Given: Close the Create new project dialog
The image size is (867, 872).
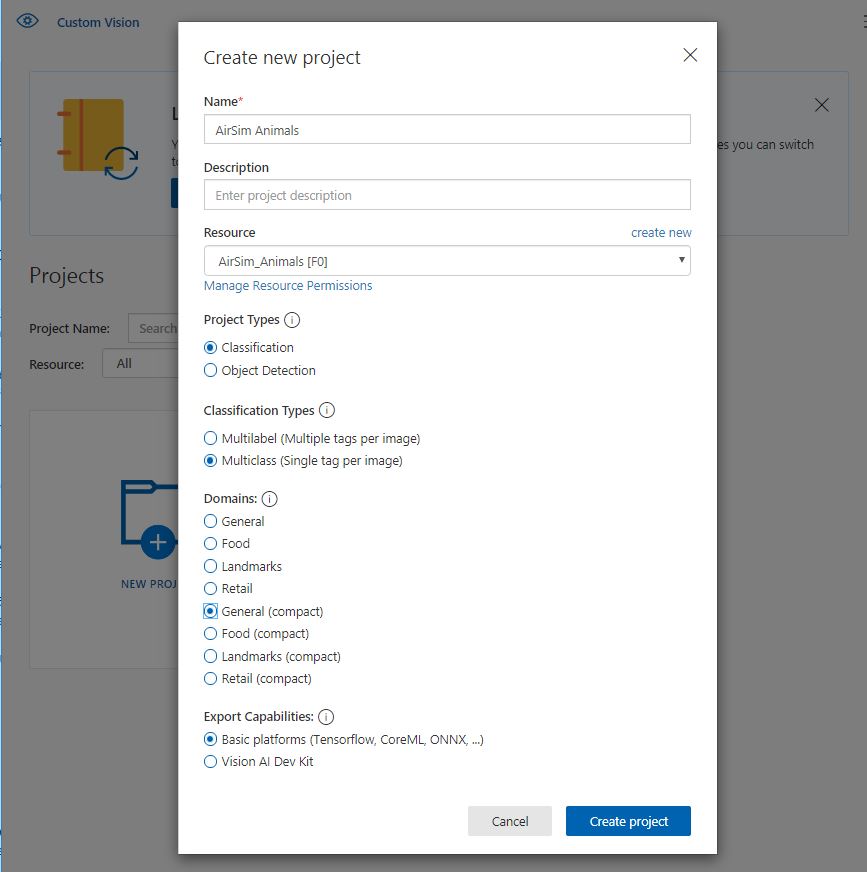Looking at the screenshot, I should point(690,55).
